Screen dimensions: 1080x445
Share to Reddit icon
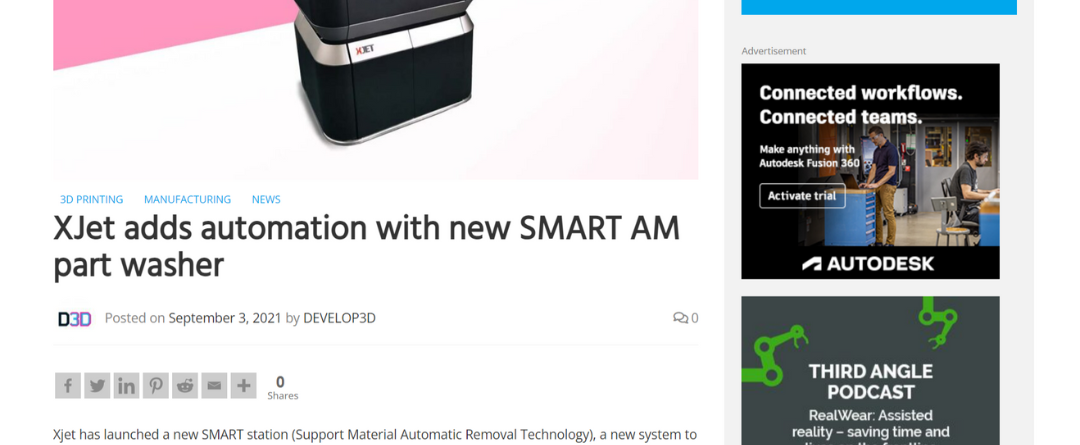tap(185, 386)
